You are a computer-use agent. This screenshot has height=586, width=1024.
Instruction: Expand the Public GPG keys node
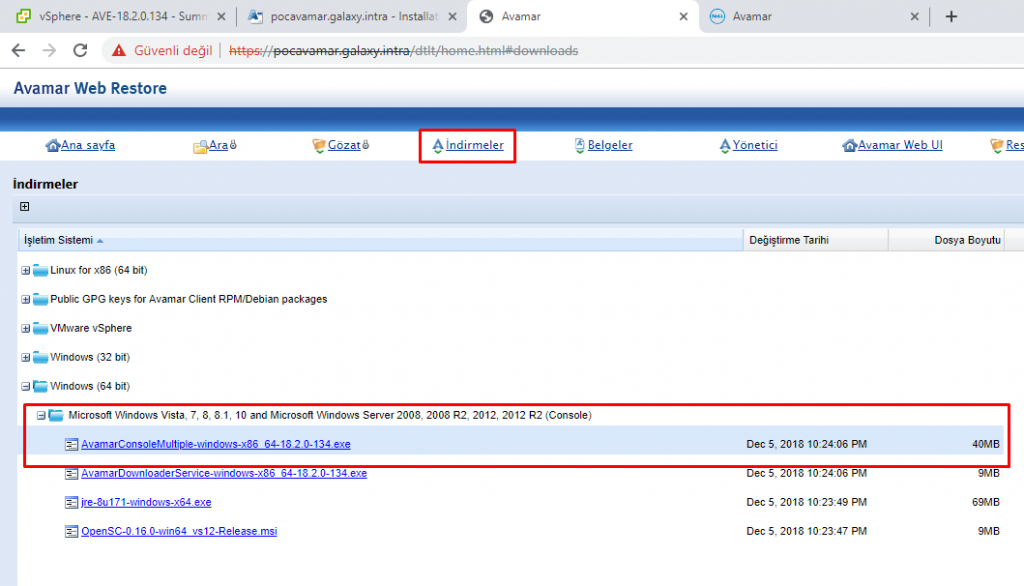[x=25, y=299]
